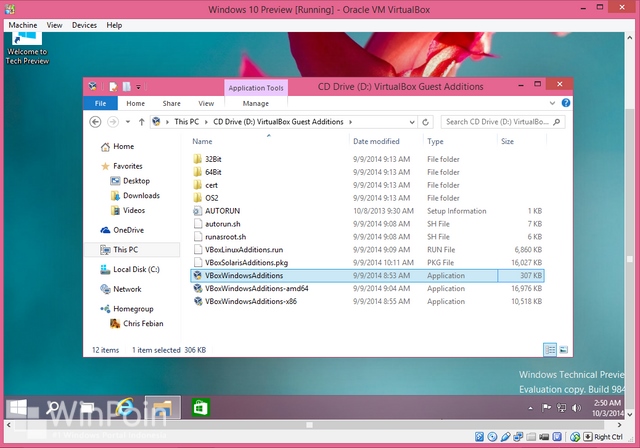This screenshot has width=640, height=448.
Task: Click the New folder quick access icon
Action: coord(127,87)
